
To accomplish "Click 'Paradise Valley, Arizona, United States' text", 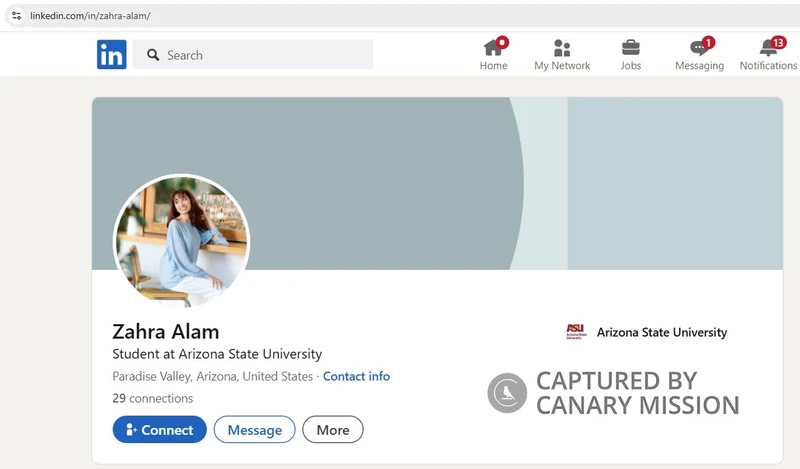I will 212,377.
